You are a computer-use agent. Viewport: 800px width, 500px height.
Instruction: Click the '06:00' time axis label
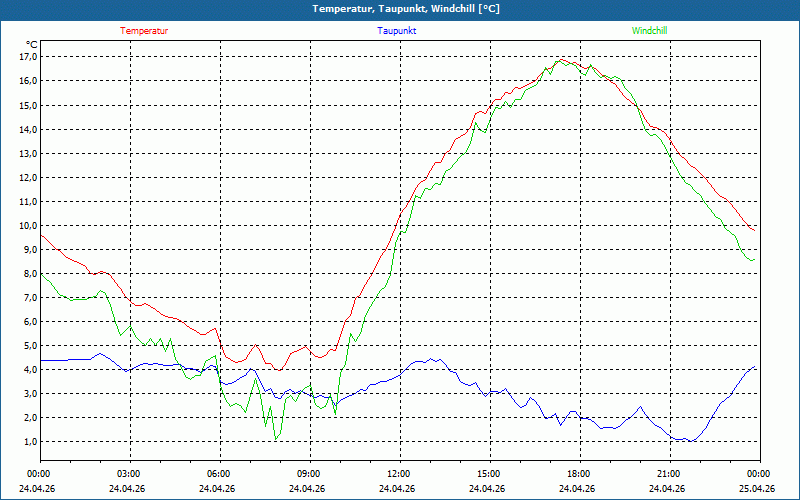218,474
